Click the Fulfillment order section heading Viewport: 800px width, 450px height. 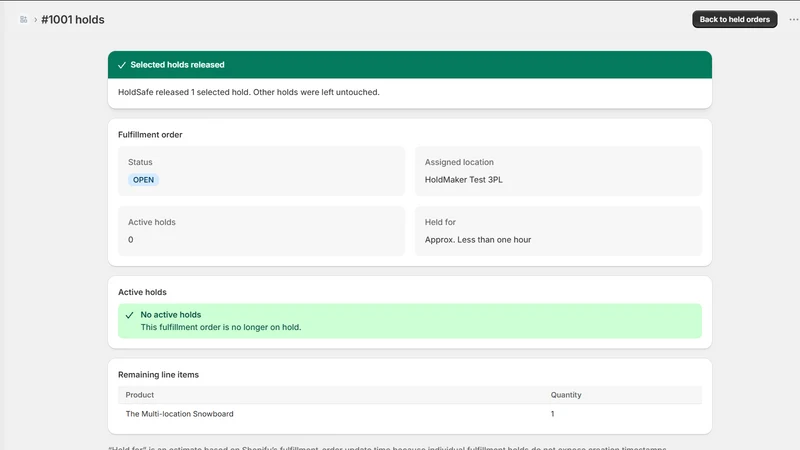pos(150,135)
